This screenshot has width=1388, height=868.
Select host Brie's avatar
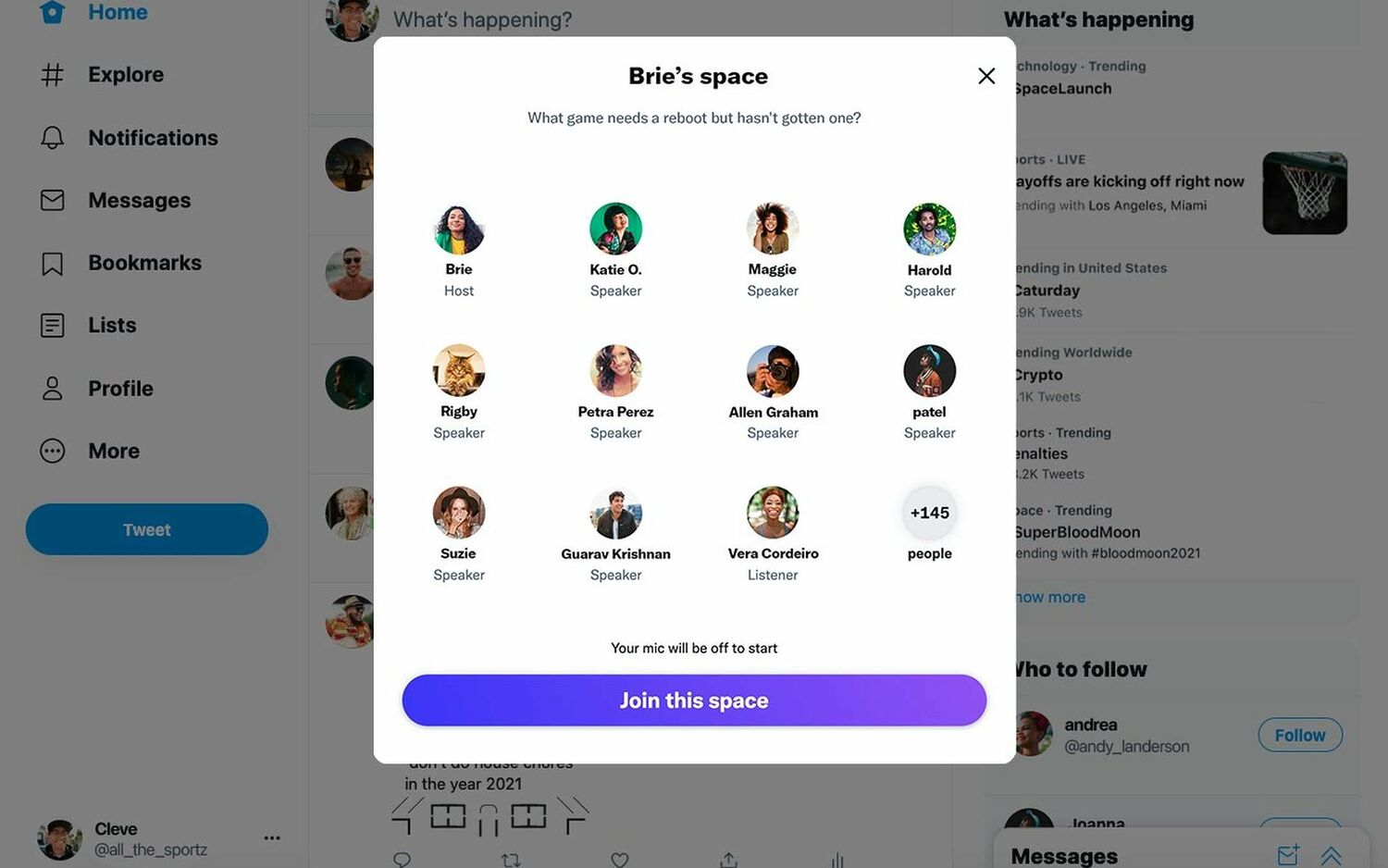point(459,229)
